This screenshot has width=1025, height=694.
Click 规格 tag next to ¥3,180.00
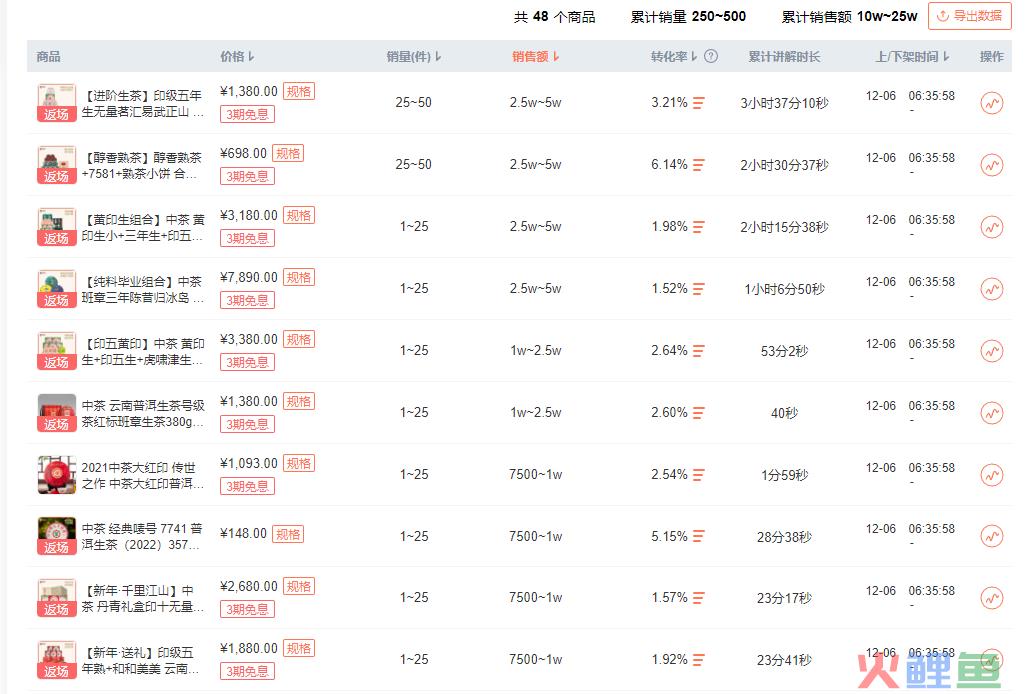pos(299,216)
